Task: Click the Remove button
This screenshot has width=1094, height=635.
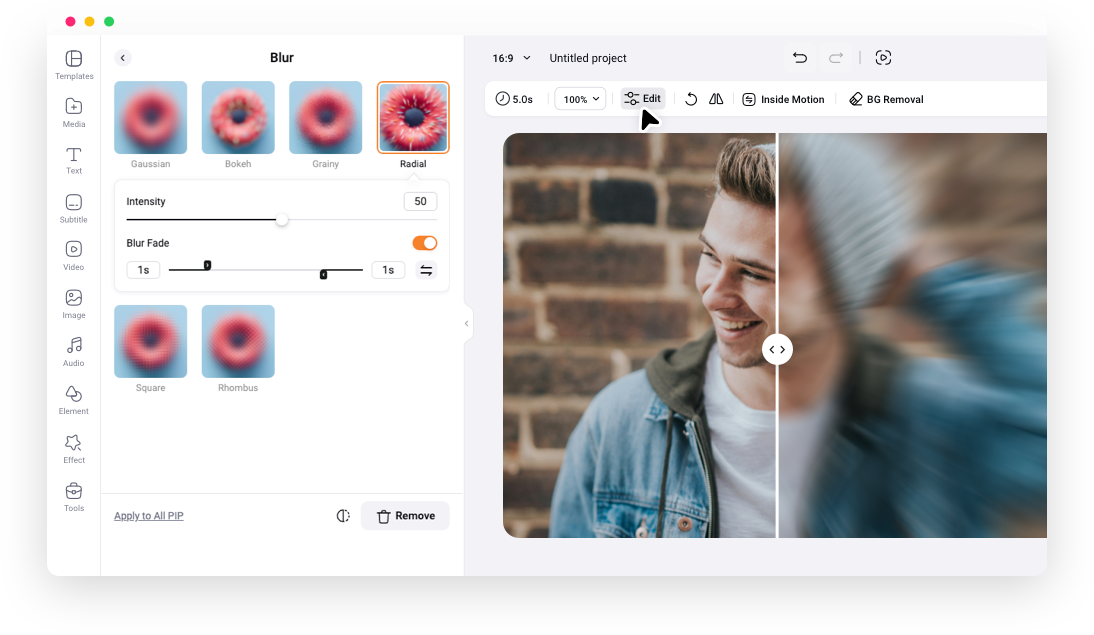Action: 405,515
